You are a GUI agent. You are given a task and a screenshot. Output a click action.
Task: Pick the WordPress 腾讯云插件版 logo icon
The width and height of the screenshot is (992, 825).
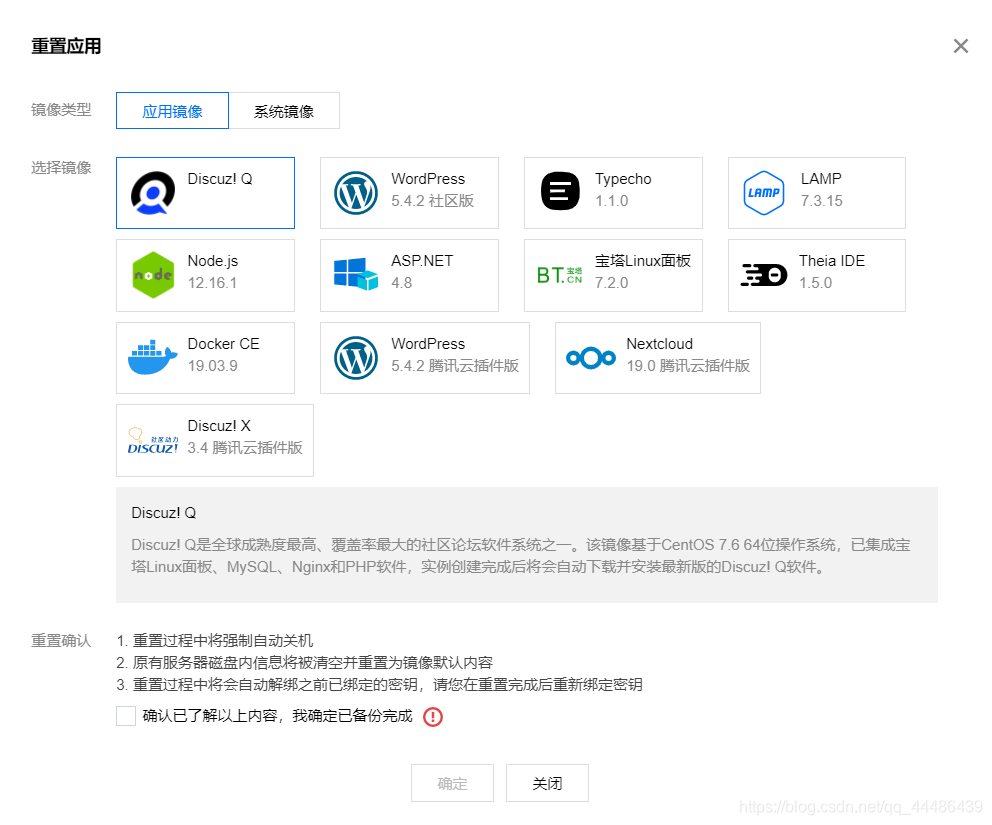click(356, 358)
